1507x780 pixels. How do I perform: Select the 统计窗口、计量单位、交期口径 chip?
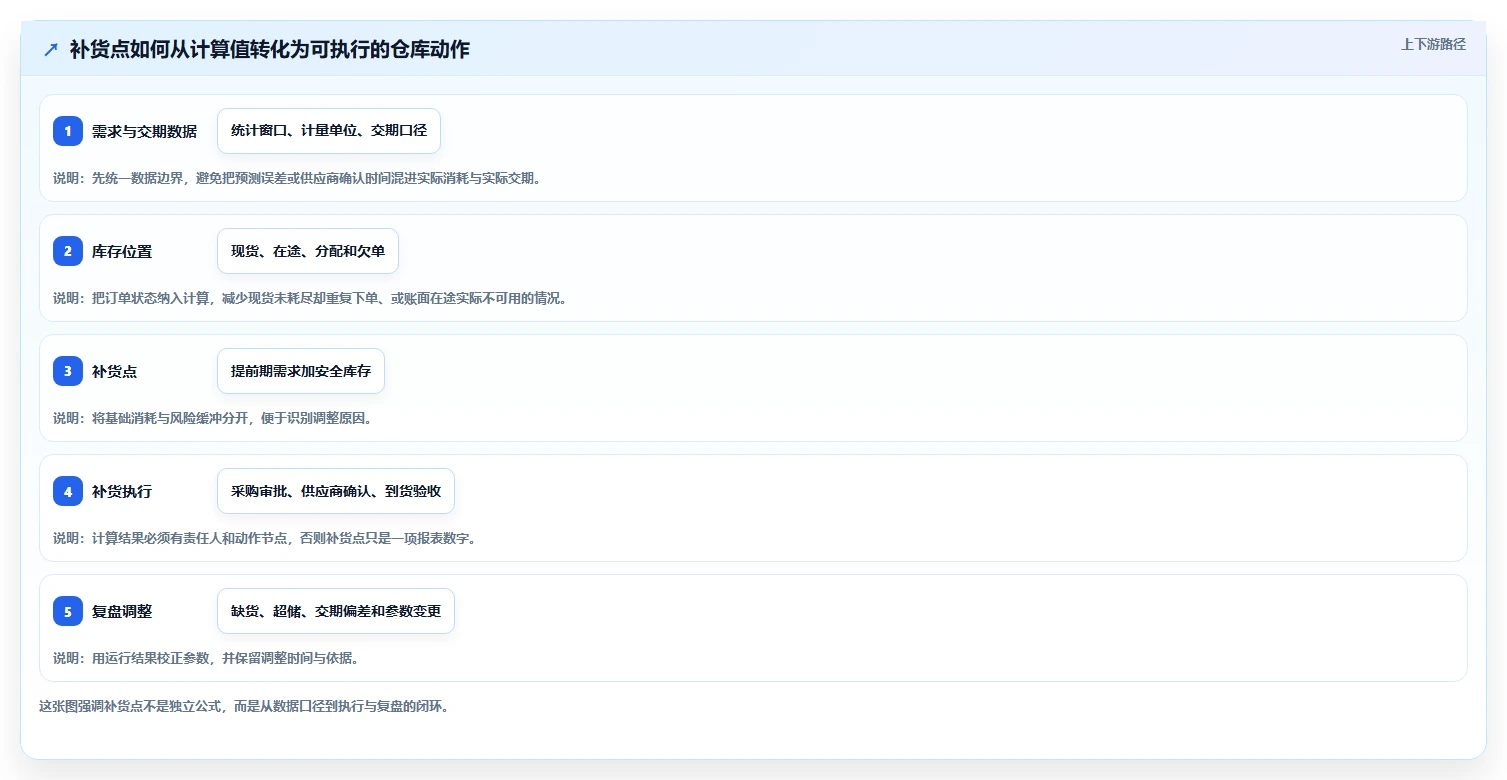coord(329,131)
